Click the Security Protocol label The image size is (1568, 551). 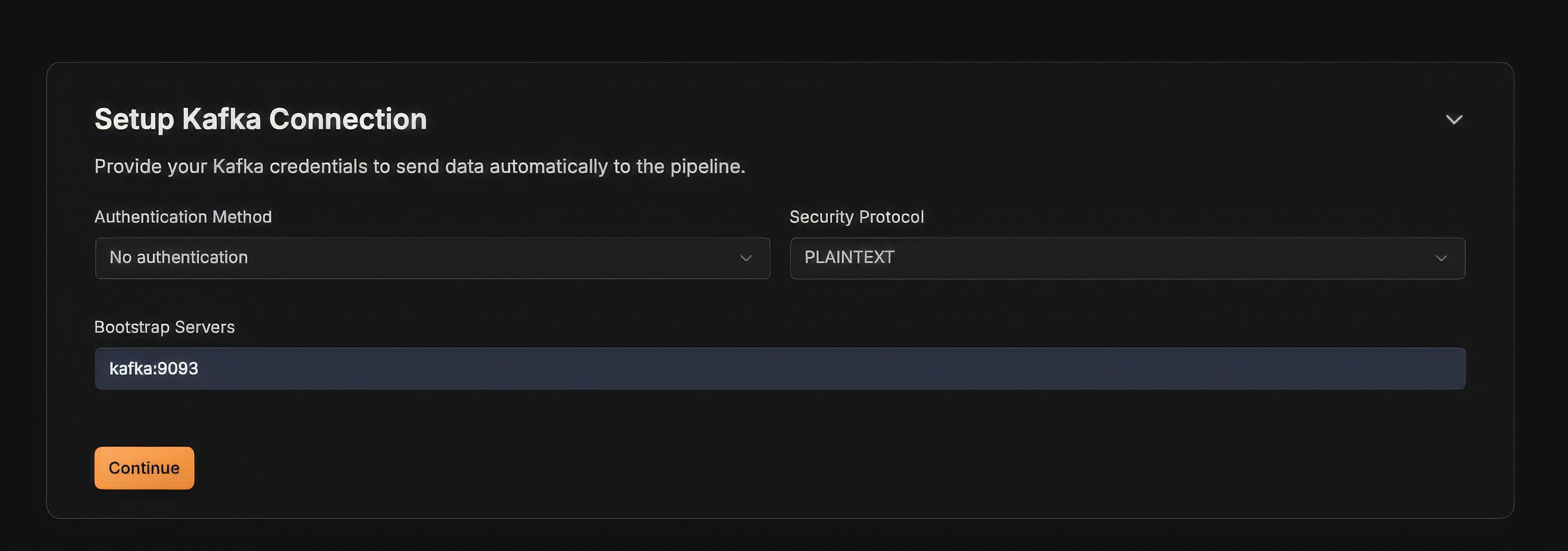tap(856, 217)
